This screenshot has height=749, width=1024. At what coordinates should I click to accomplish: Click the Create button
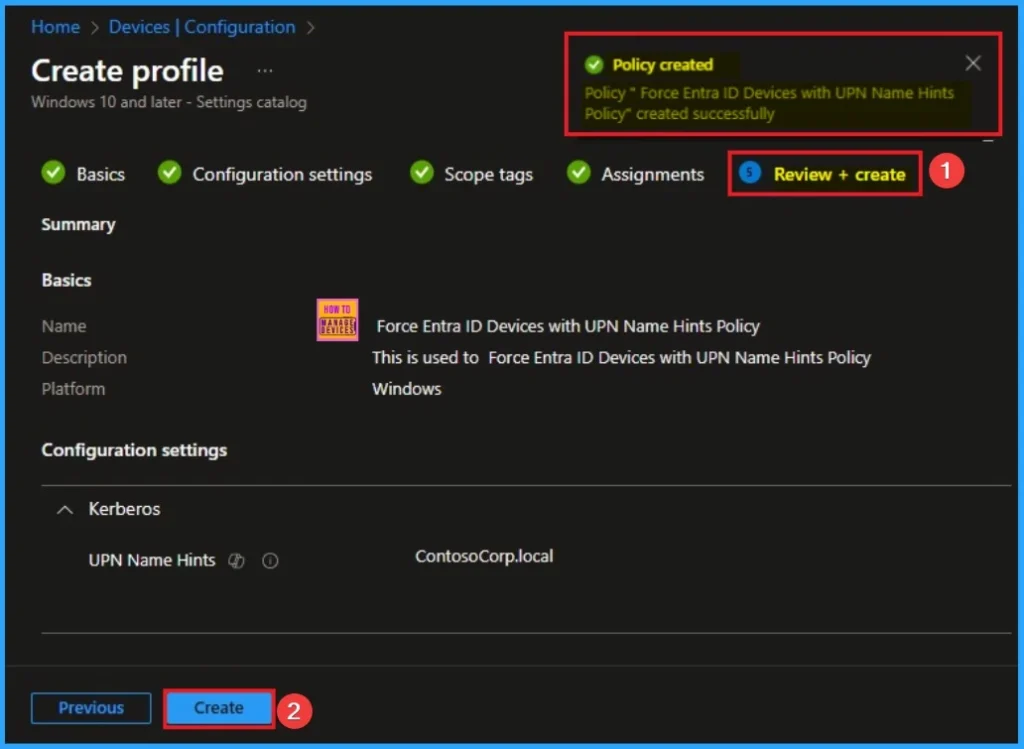point(218,708)
